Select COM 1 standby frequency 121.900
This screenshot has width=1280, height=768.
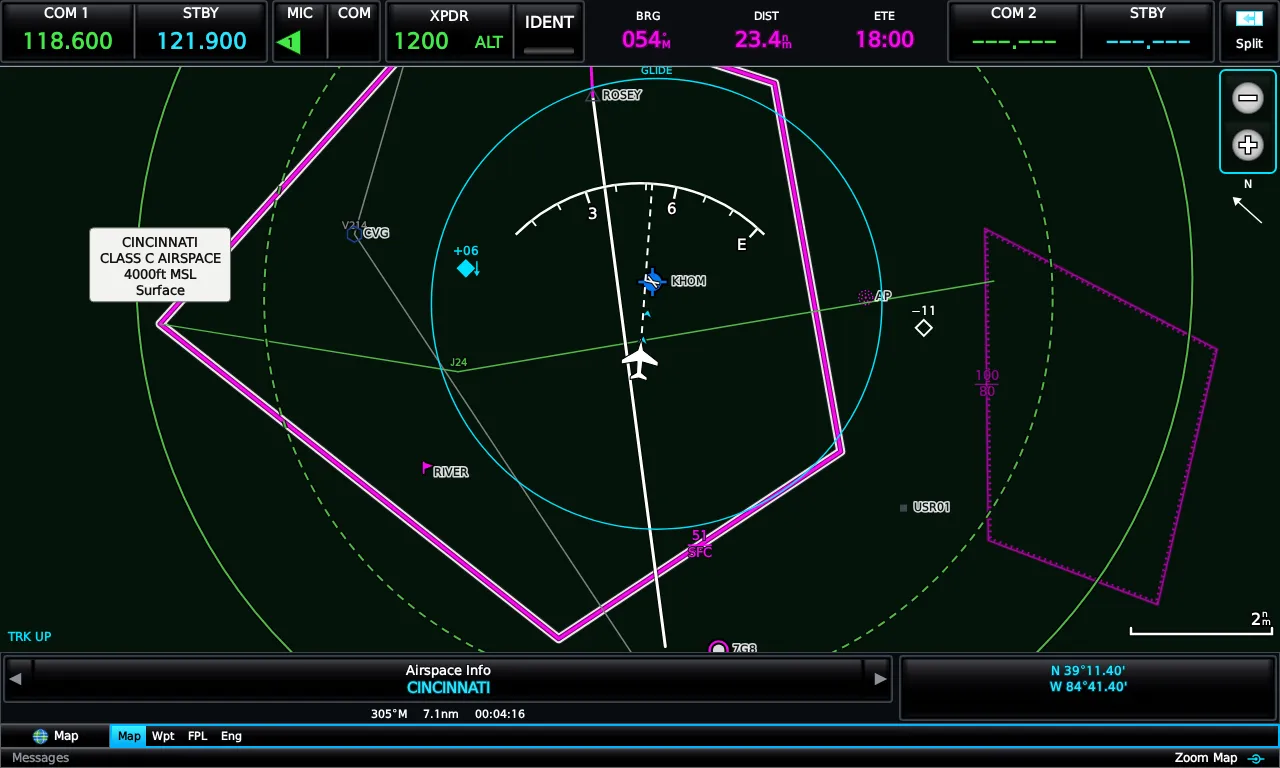(x=201, y=31)
